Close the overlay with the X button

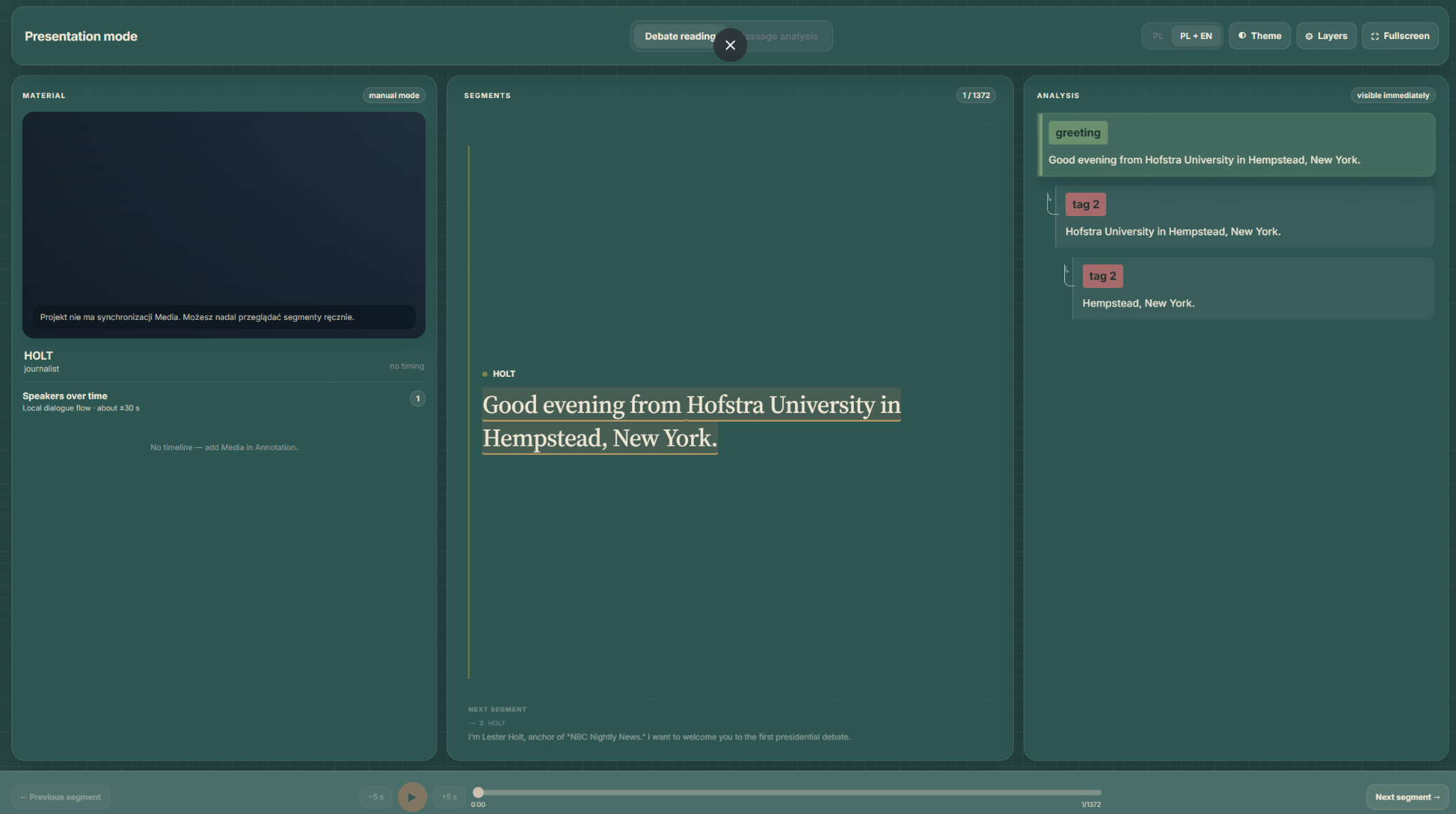[x=730, y=45]
